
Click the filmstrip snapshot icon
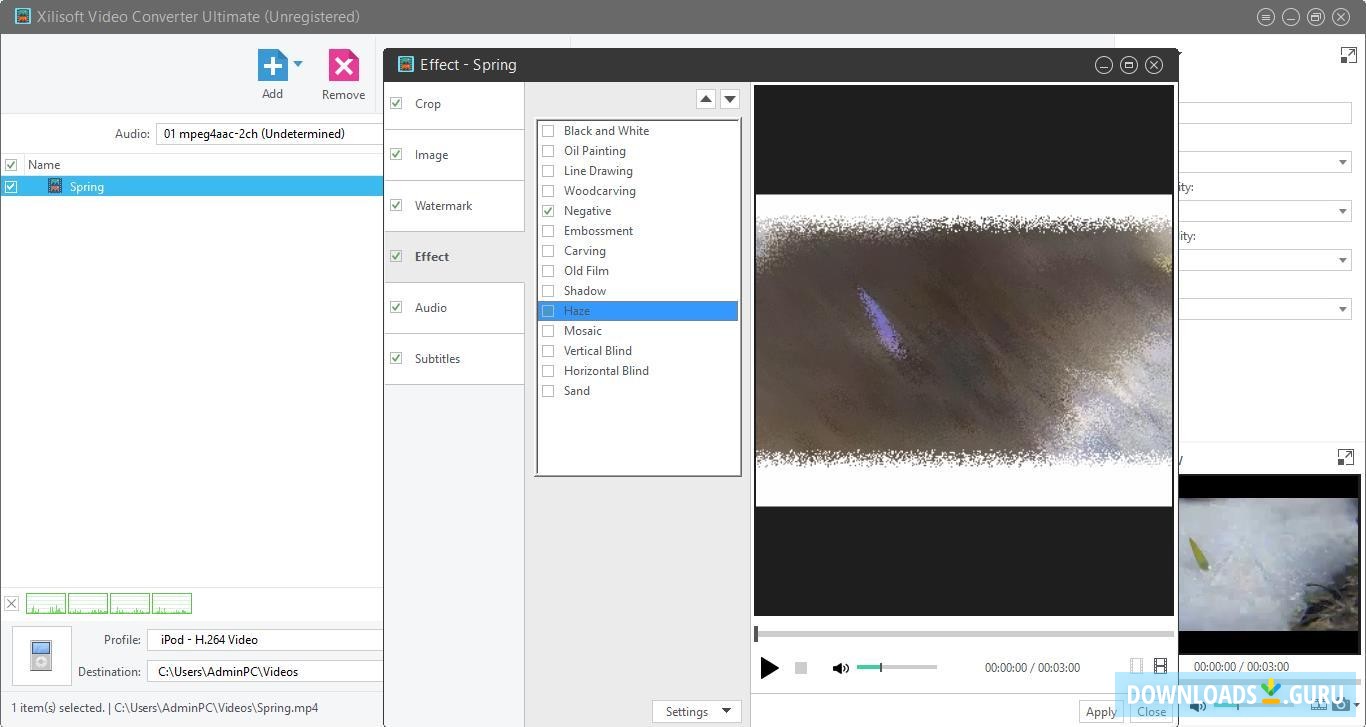click(x=1160, y=666)
